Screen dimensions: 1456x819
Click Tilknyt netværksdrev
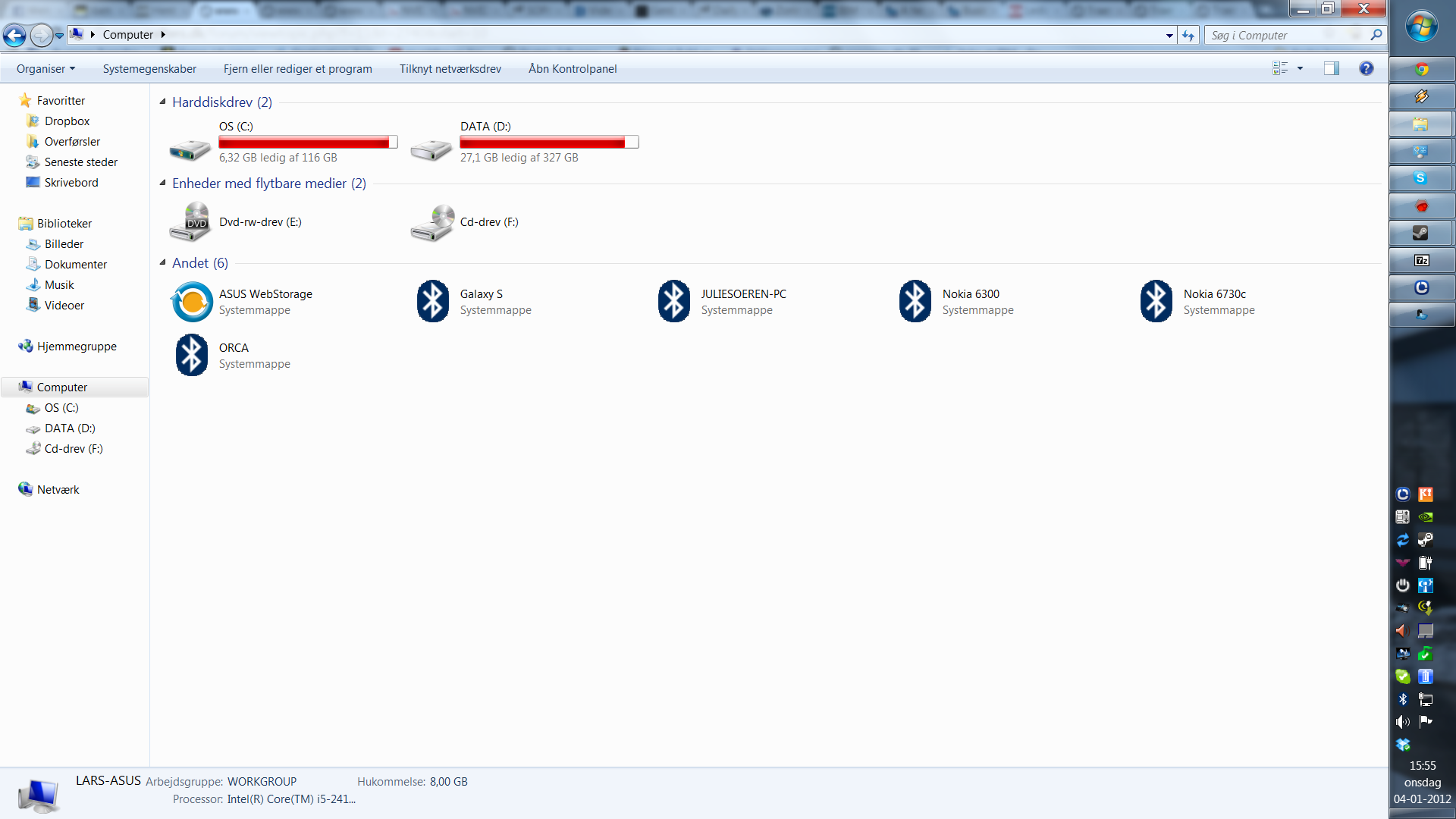tap(450, 68)
